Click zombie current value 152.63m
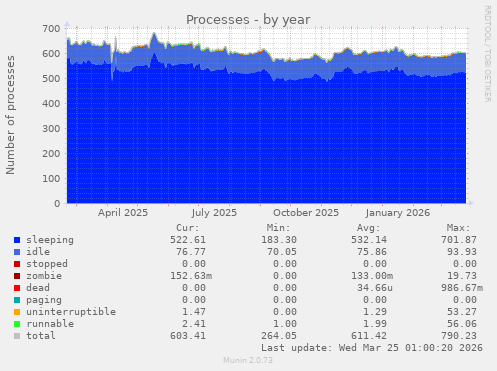Screen dimensions: 497x371 191,276
